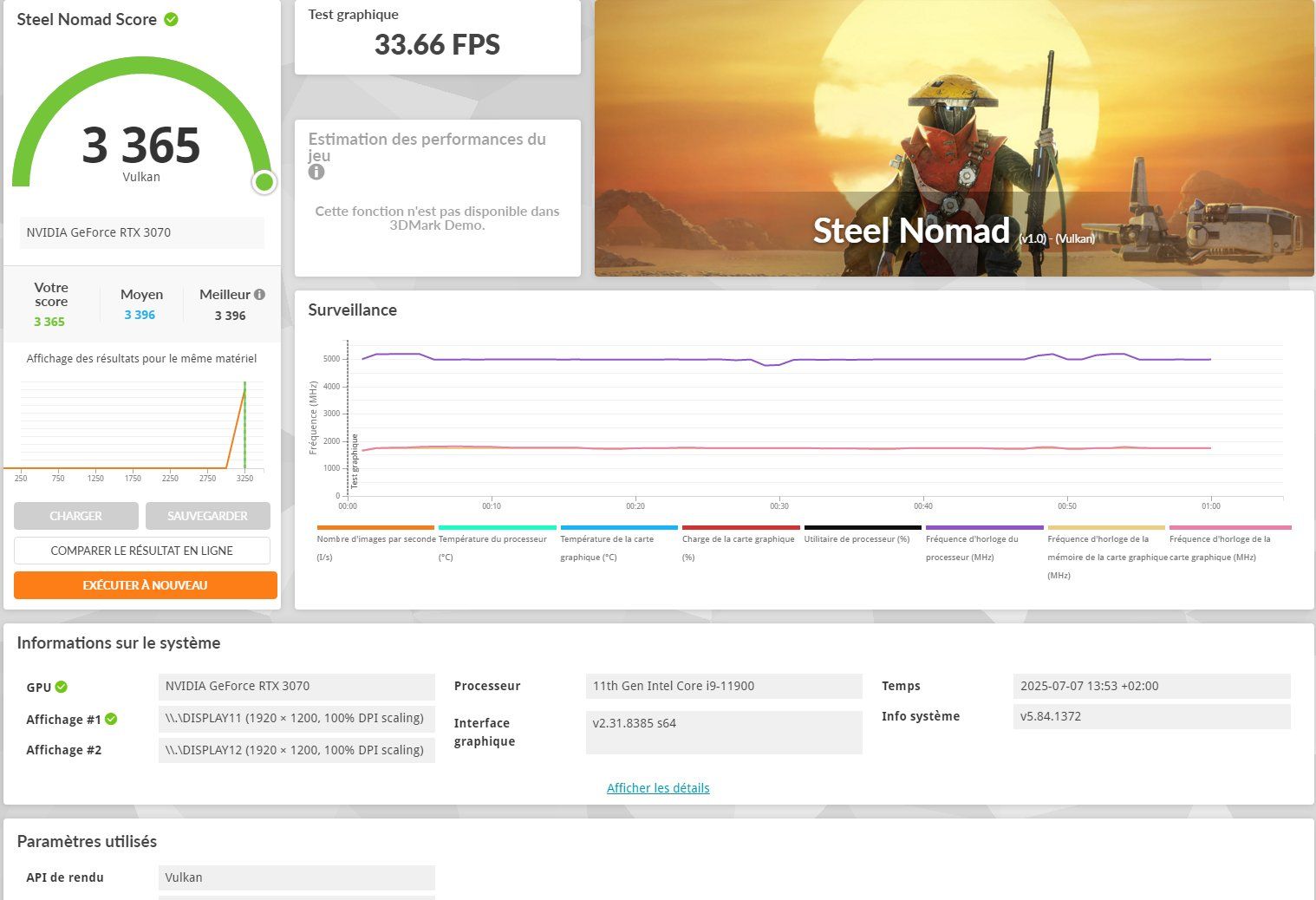The height and width of the screenshot is (900, 1316).
Task: Click the DISPLAY11 display field
Action: (x=296, y=718)
